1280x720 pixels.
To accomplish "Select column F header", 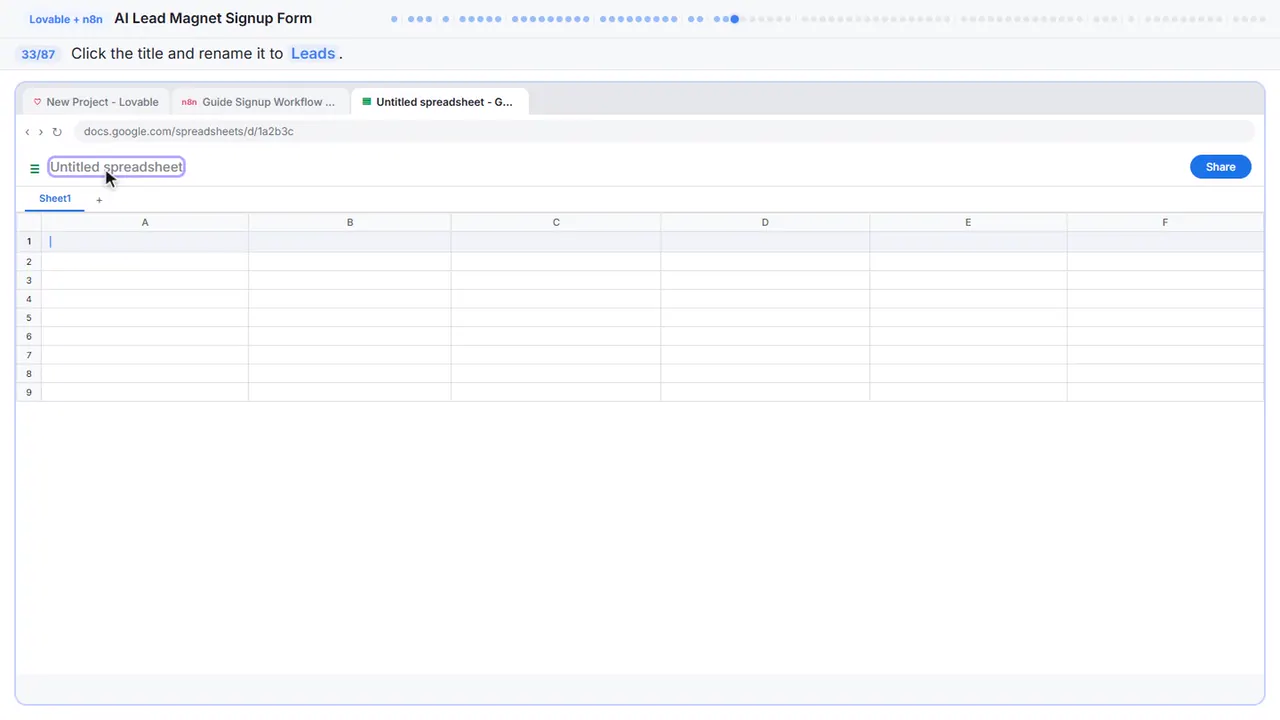I will (x=1165, y=222).
